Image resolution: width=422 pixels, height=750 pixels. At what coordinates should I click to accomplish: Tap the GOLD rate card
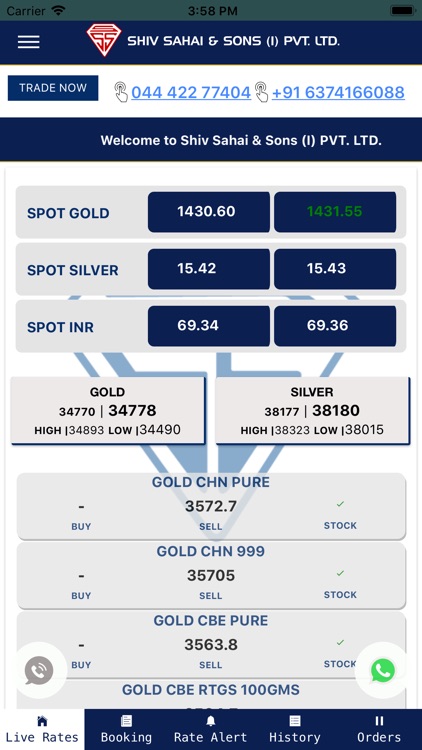(x=109, y=410)
